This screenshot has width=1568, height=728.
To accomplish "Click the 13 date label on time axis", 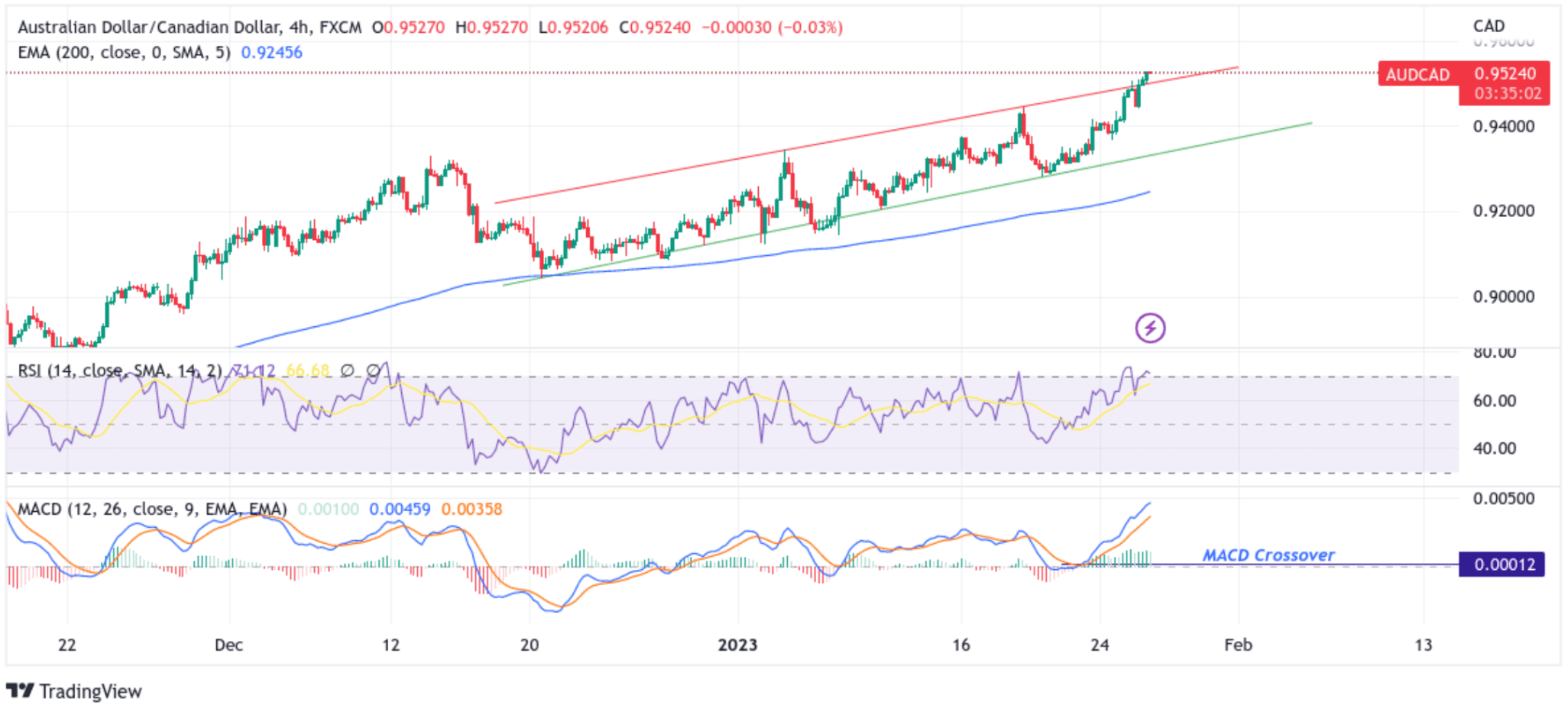I will (x=1423, y=645).
